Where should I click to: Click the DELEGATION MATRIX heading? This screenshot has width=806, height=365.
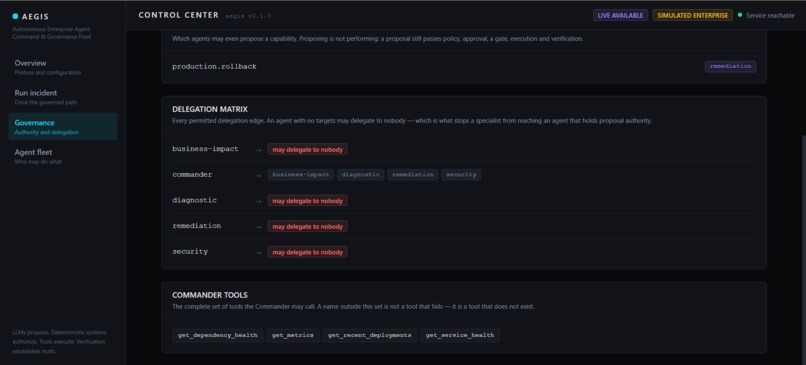pos(210,110)
